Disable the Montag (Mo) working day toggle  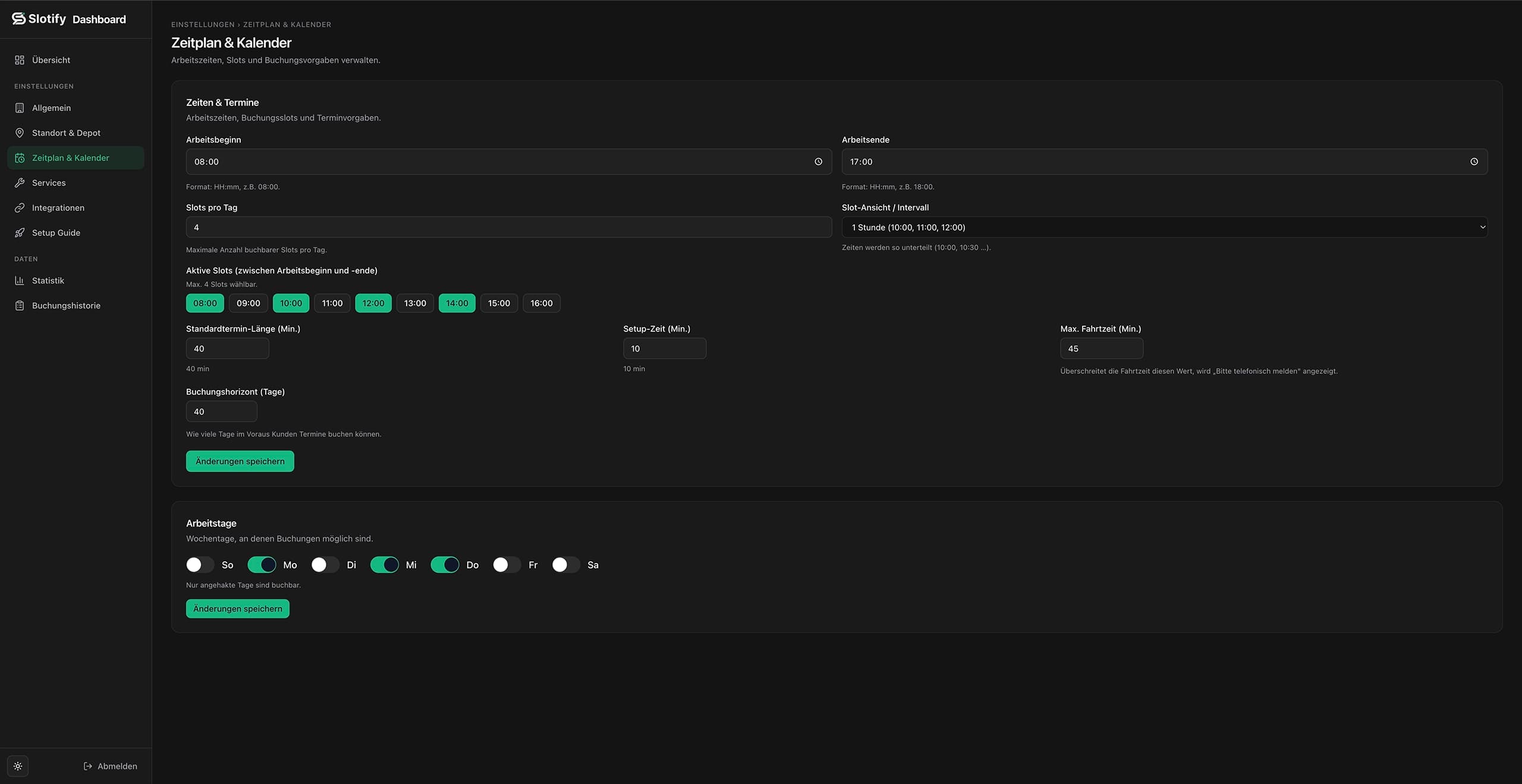262,565
